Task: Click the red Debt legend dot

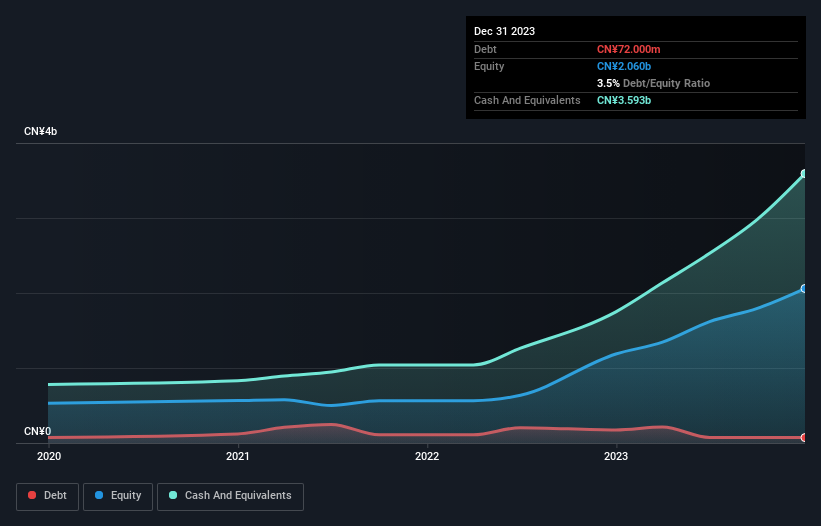Action: pyautogui.click(x=32, y=495)
